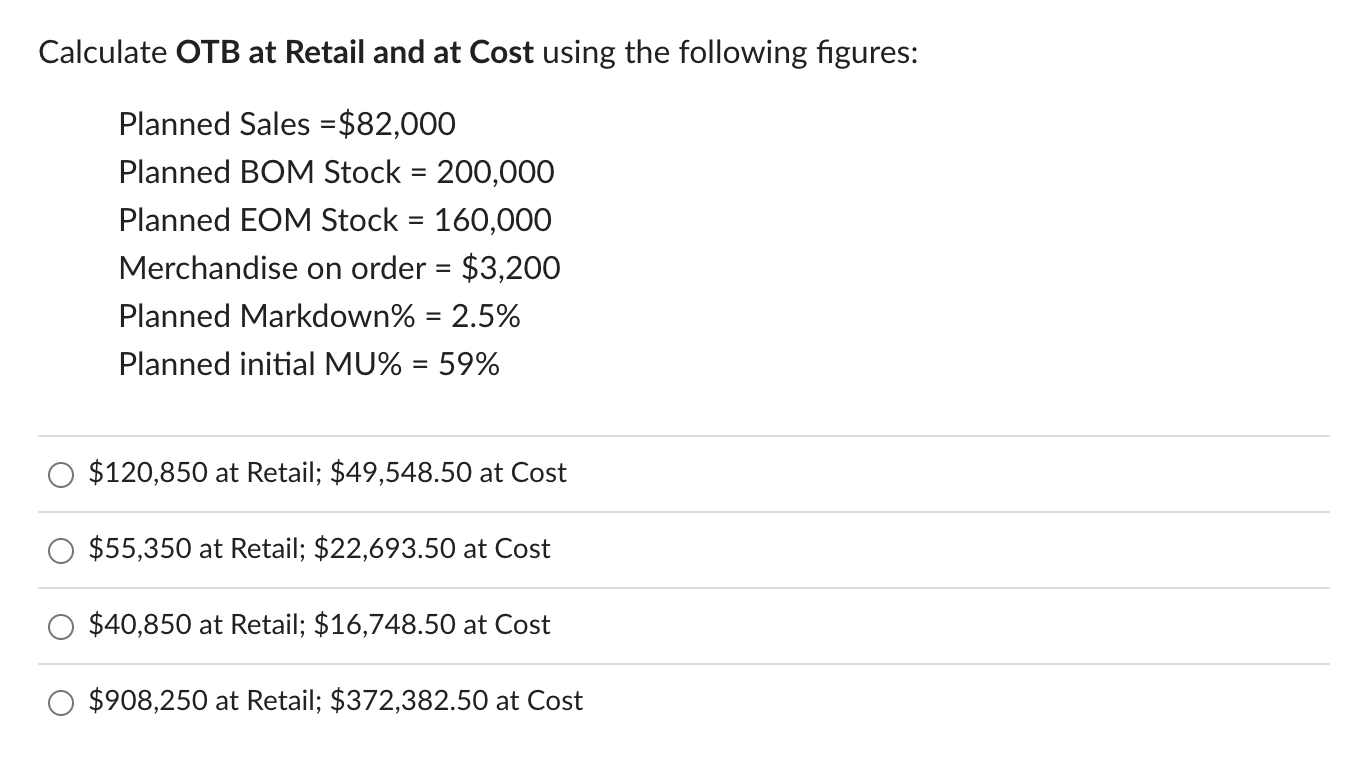This screenshot has width=1360, height=770.
Task: Click the Planned Markdown% 2.5% line
Action: coord(320,316)
